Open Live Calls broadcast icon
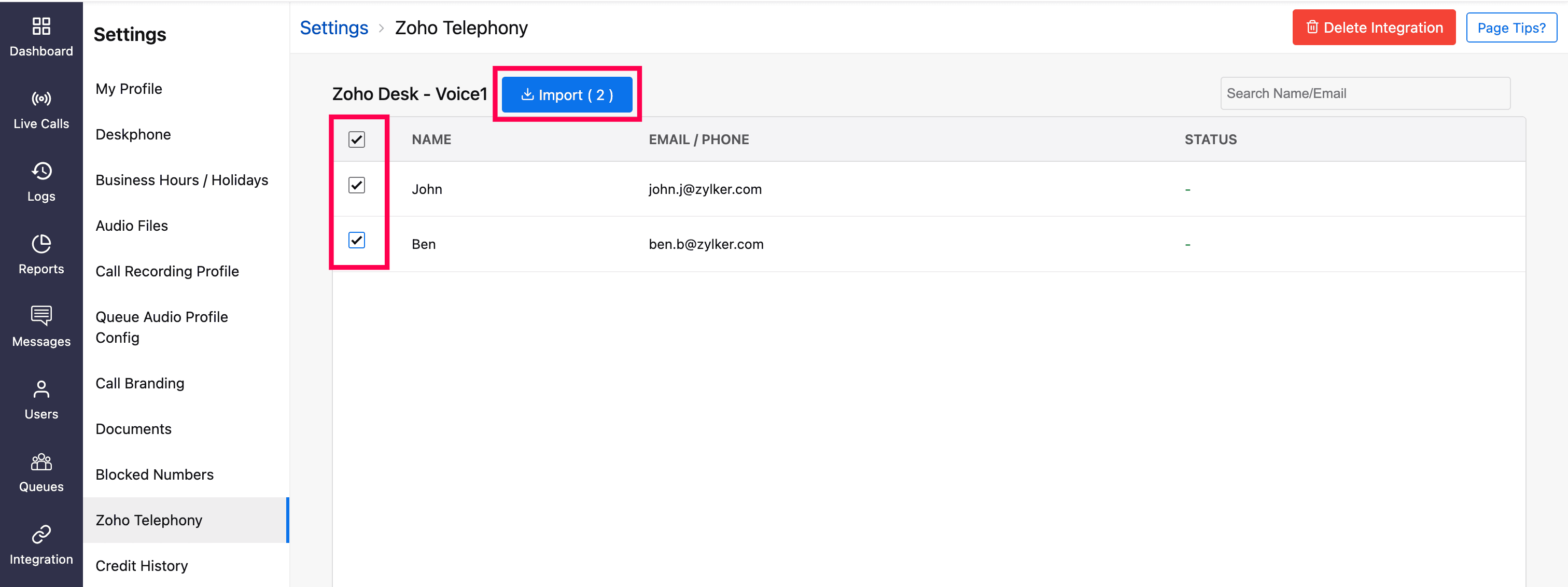This screenshot has height=587, width=1568. [x=41, y=99]
